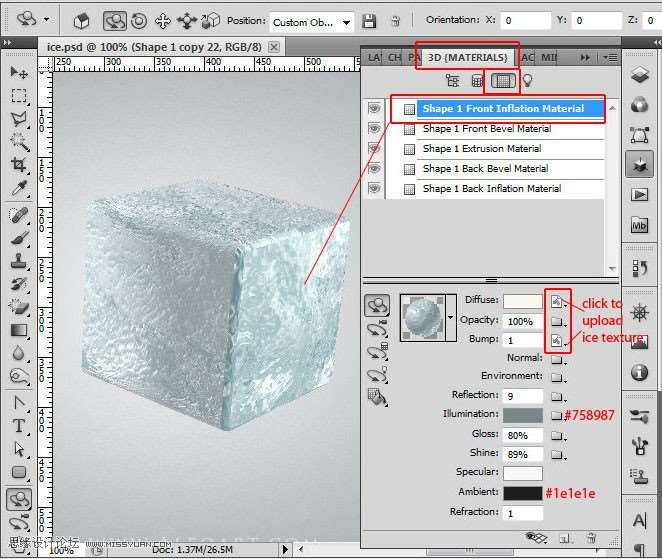
Task: Select the Move tool
Action: (18, 73)
